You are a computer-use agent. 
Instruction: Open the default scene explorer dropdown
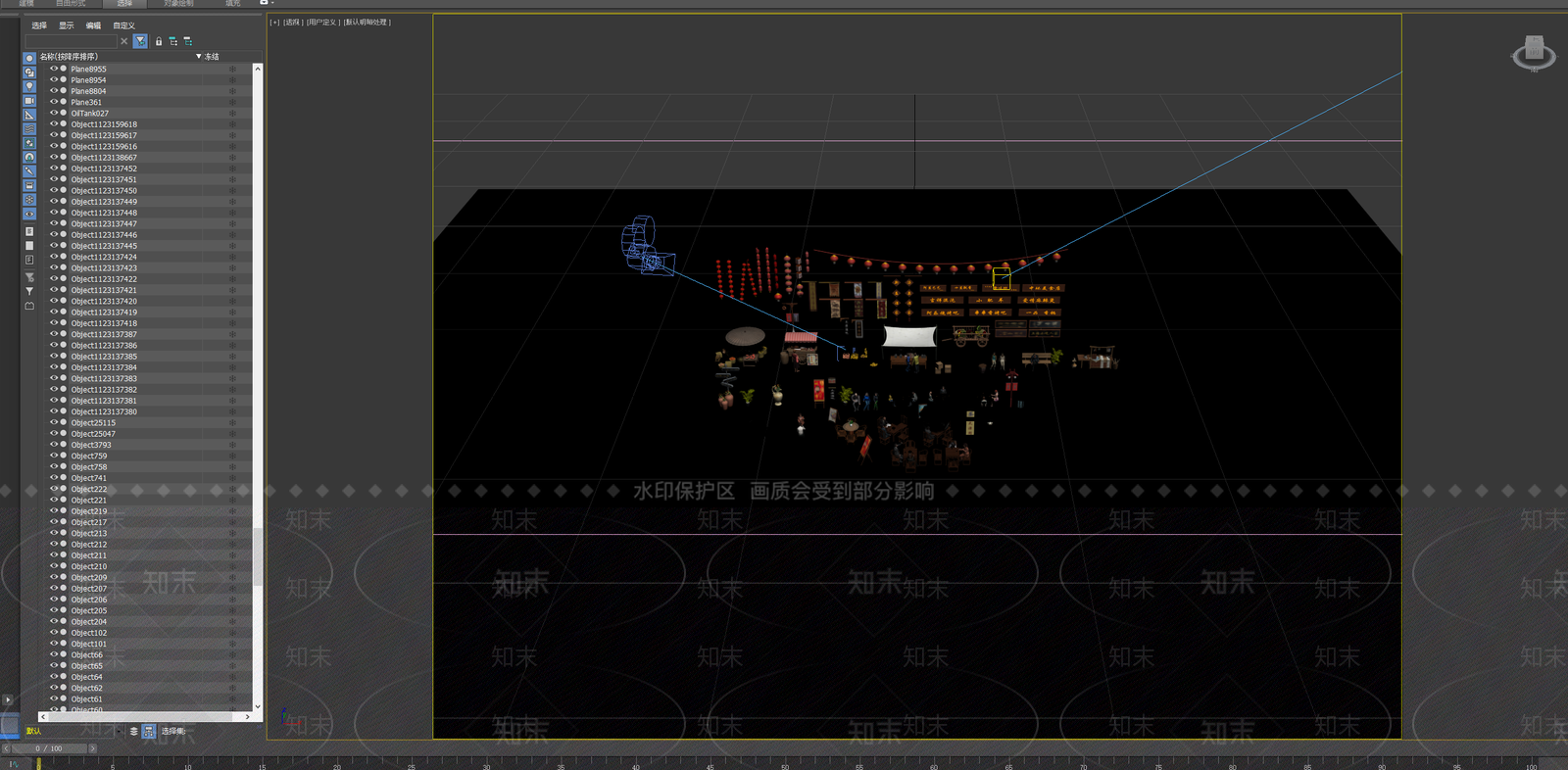pyautogui.click(x=121, y=731)
